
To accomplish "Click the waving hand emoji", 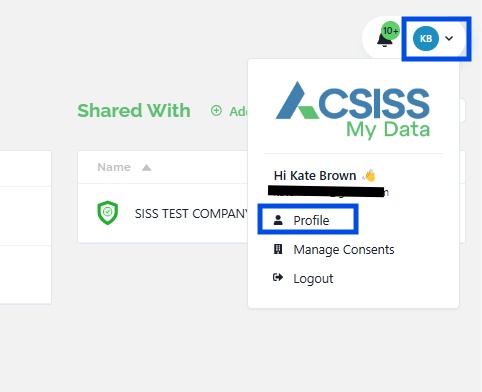I will [x=369, y=175].
